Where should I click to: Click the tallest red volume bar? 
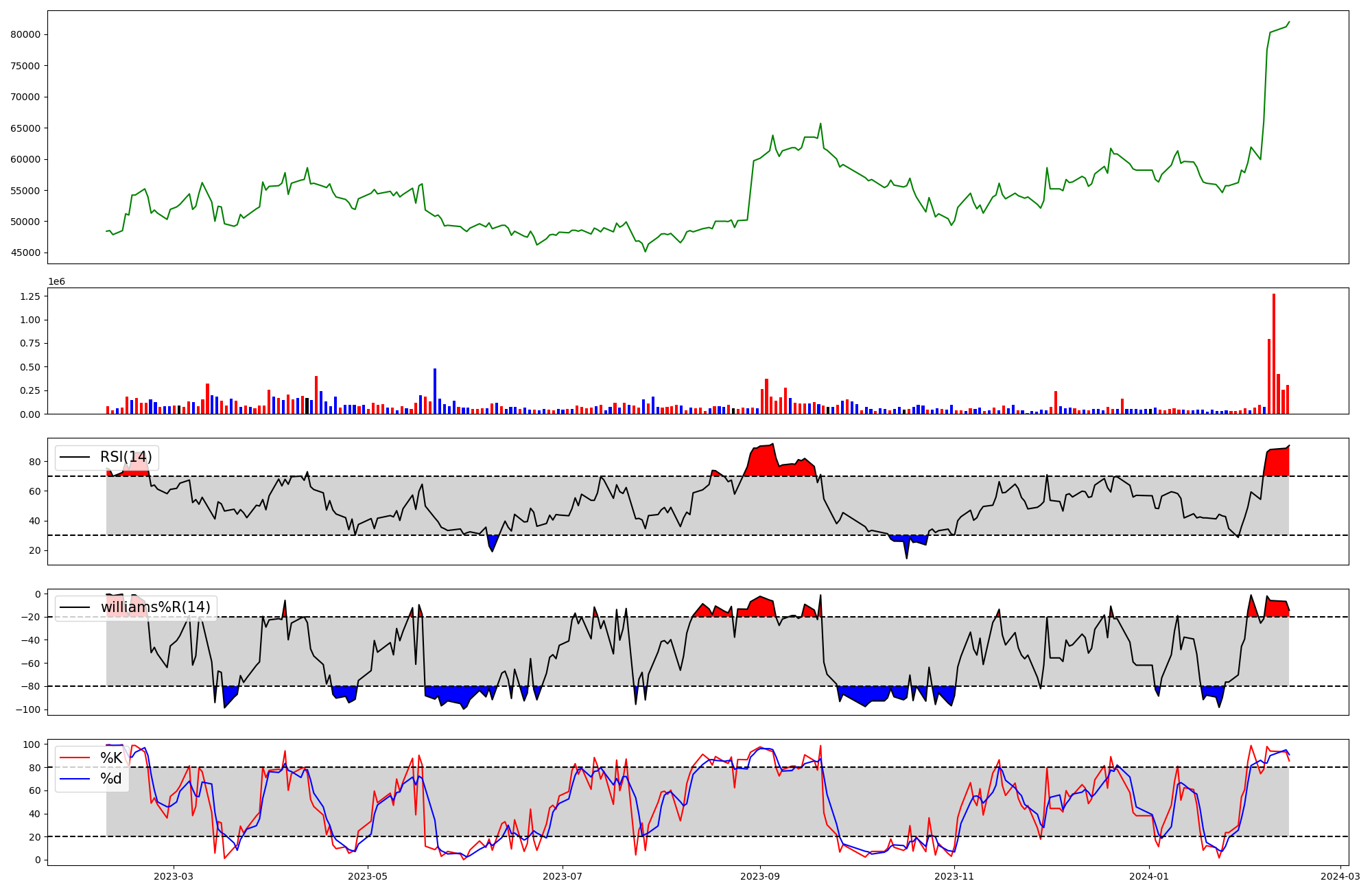1274,353
